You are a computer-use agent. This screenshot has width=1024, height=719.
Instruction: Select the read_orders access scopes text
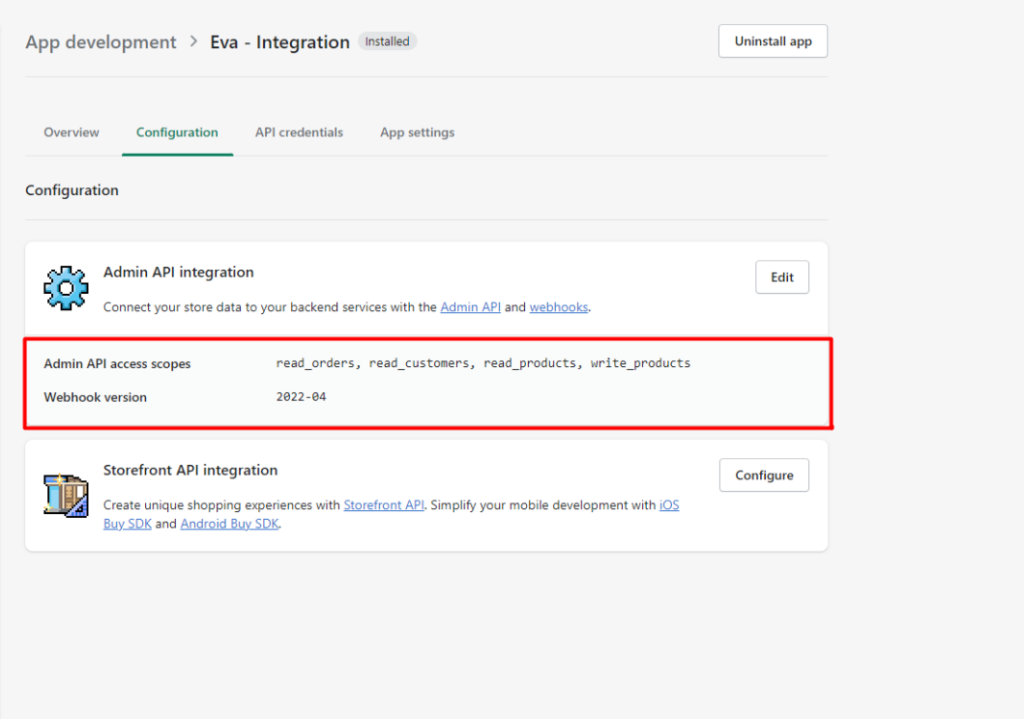pyautogui.click(x=315, y=363)
